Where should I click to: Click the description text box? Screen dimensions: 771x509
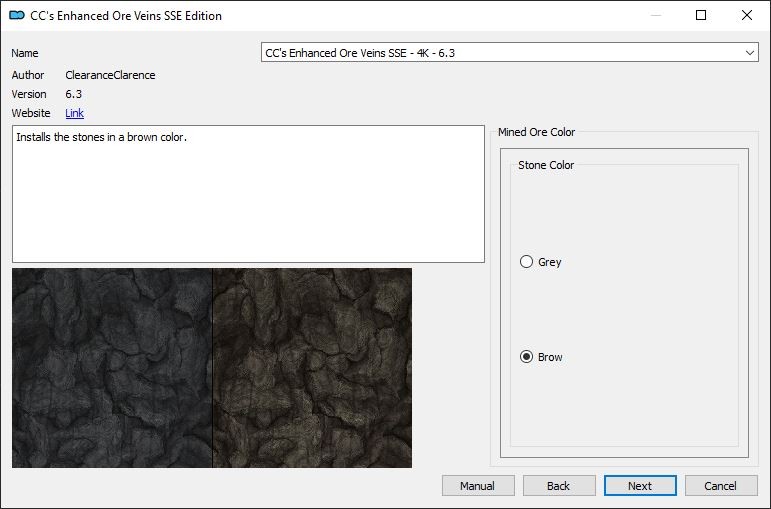point(248,194)
